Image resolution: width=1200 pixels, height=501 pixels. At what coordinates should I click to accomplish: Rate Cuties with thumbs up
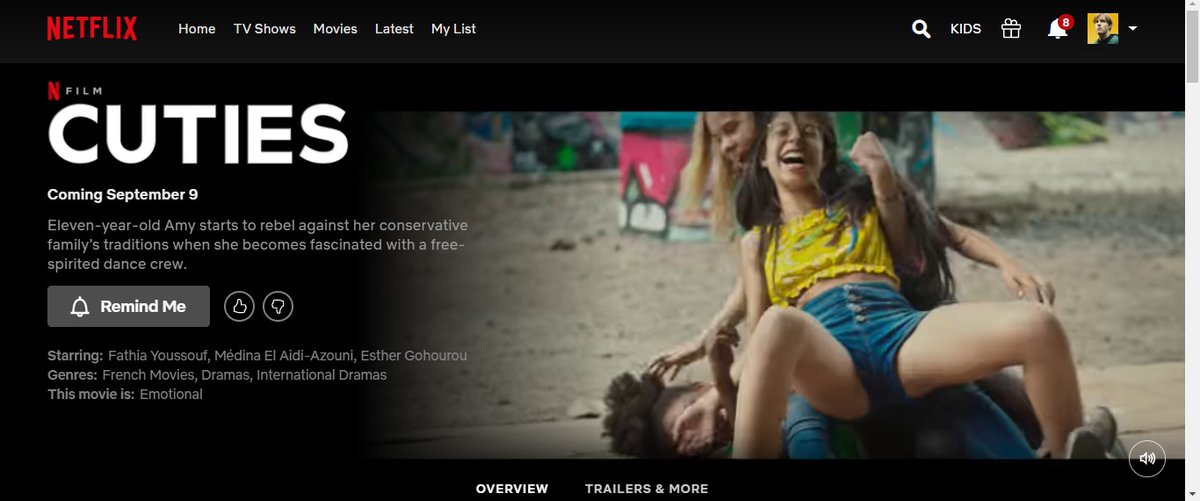(x=239, y=306)
